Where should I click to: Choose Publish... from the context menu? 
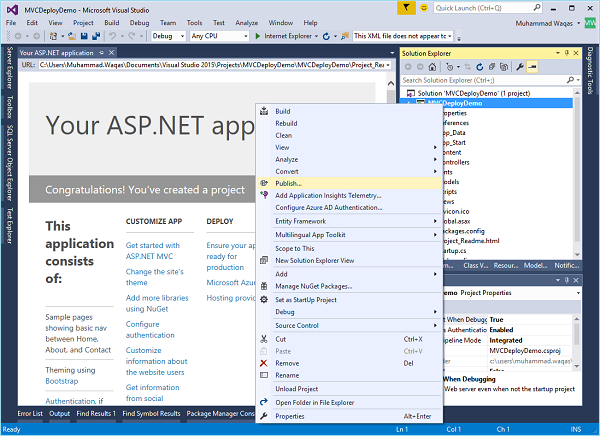coord(288,182)
